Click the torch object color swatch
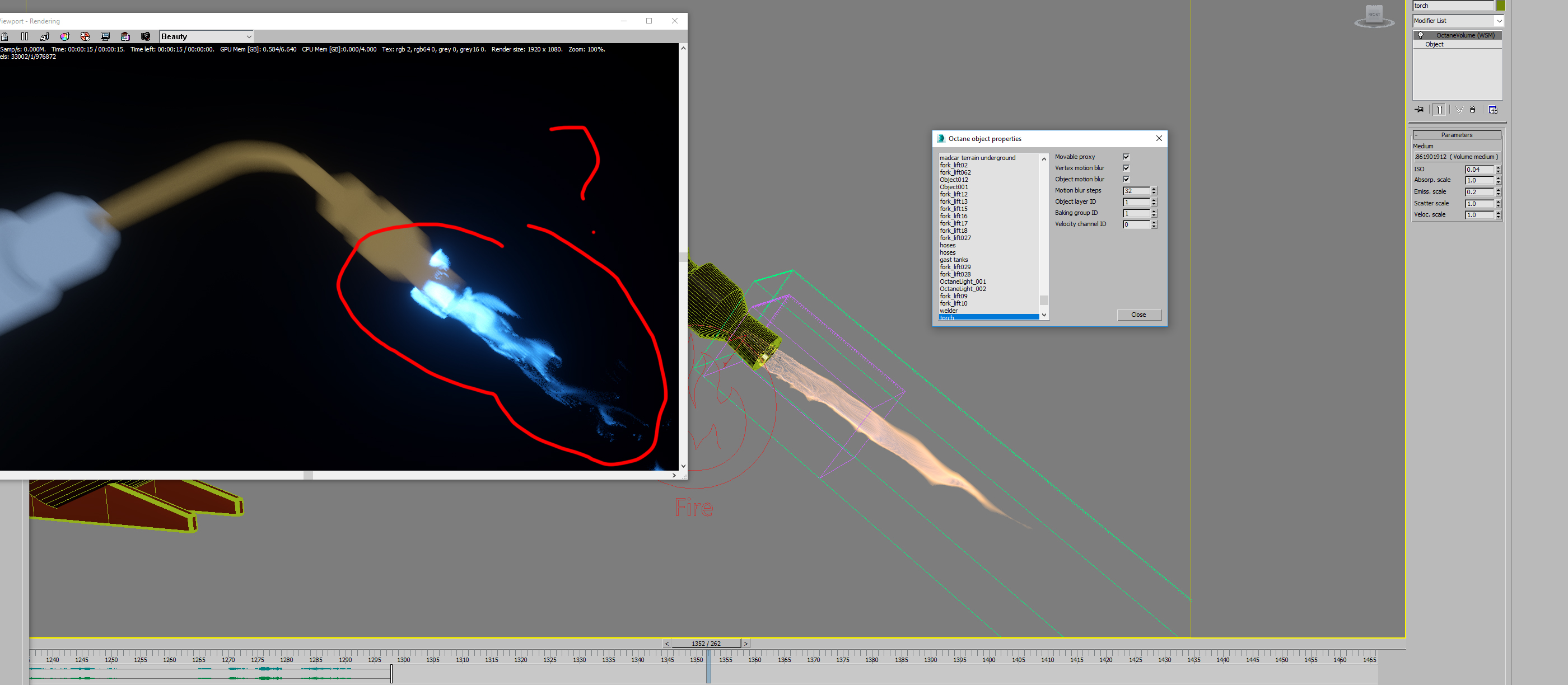 (x=1501, y=6)
